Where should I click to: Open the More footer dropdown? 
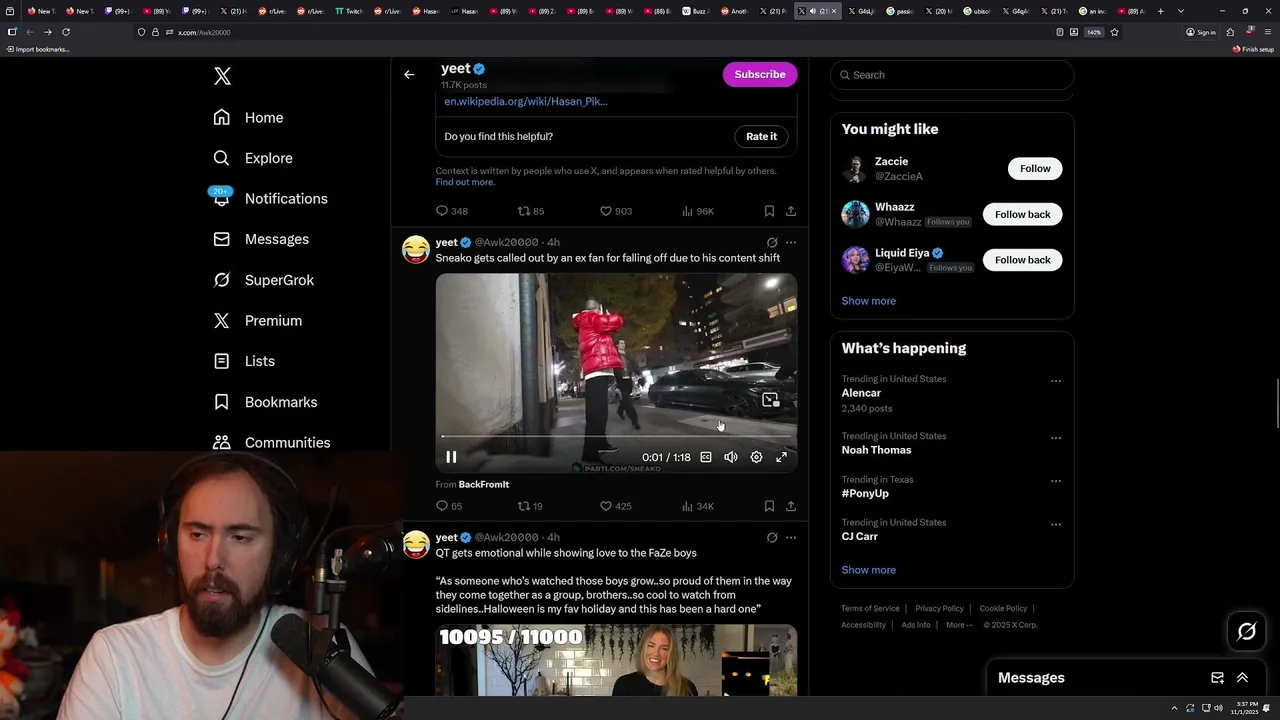pos(959,625)
